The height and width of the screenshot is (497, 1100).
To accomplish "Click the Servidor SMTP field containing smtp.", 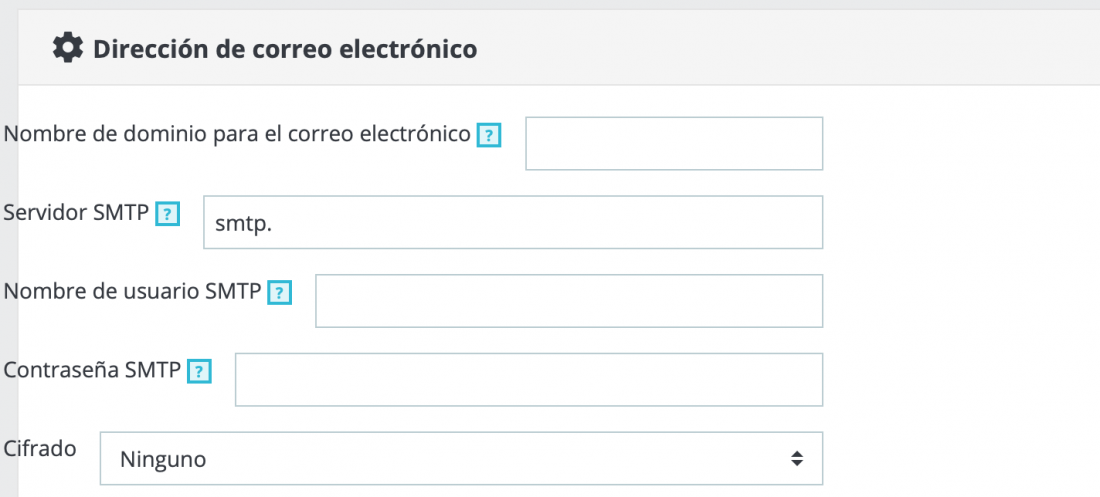I will [x=513, y=223].
